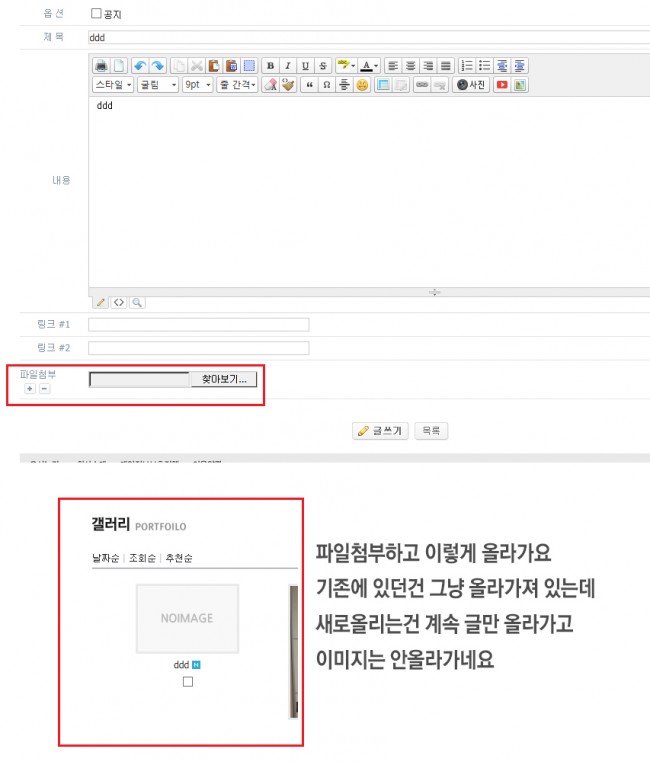Viewport: 650px width, 762px height.
Task: Sort gallery by 추천순
Action: (179, 558)
